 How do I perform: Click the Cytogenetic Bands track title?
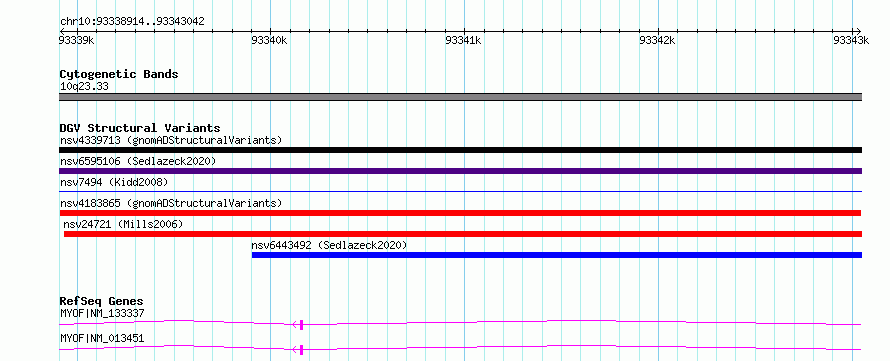[119, 74]
